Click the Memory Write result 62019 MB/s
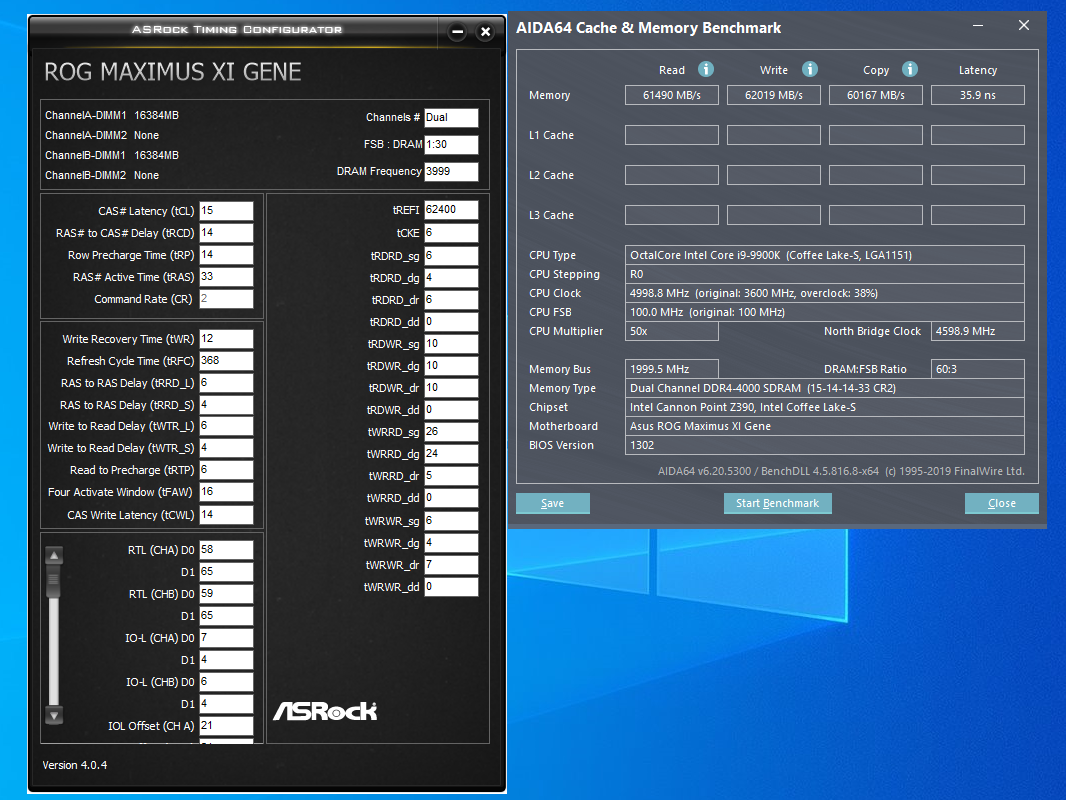 click(x=774, y=95)
